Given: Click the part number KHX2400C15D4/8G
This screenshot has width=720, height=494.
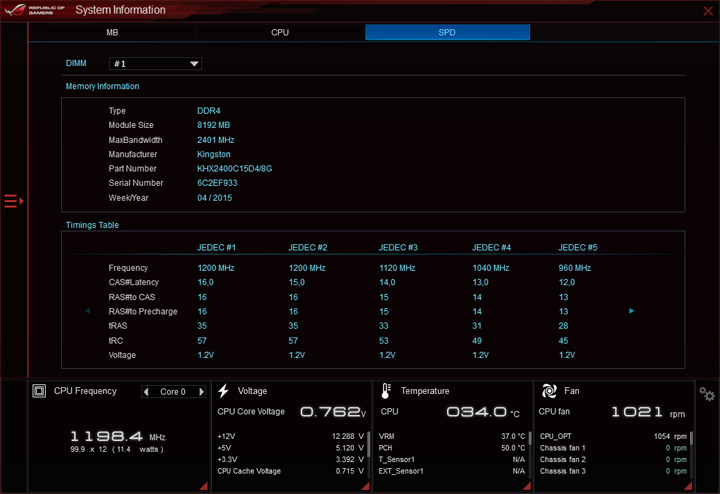Looking at the screenshot, I should point(235,168).
